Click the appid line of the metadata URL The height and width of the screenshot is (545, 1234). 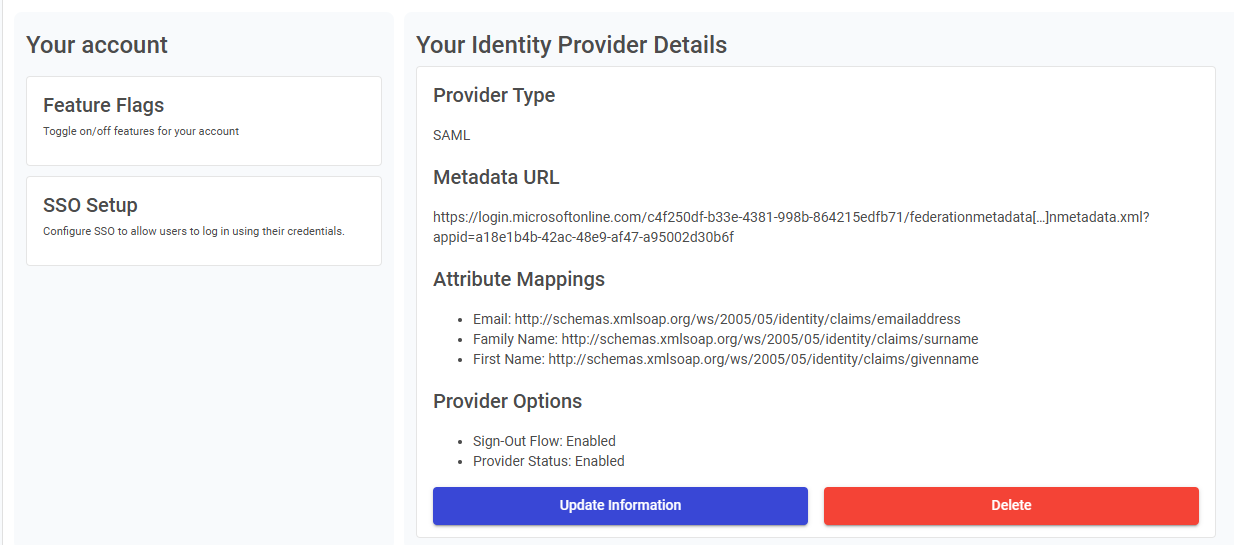click(583, 237)
